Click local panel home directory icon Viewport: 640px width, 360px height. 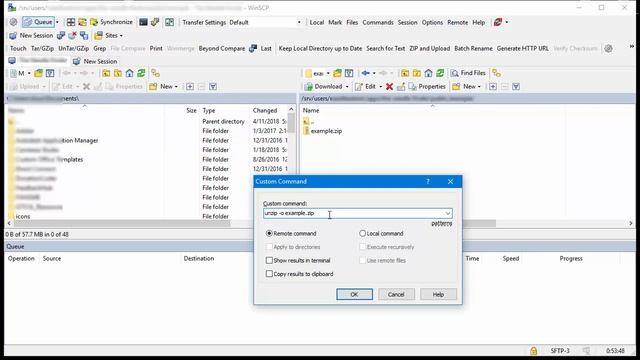(x=129, y=73)
